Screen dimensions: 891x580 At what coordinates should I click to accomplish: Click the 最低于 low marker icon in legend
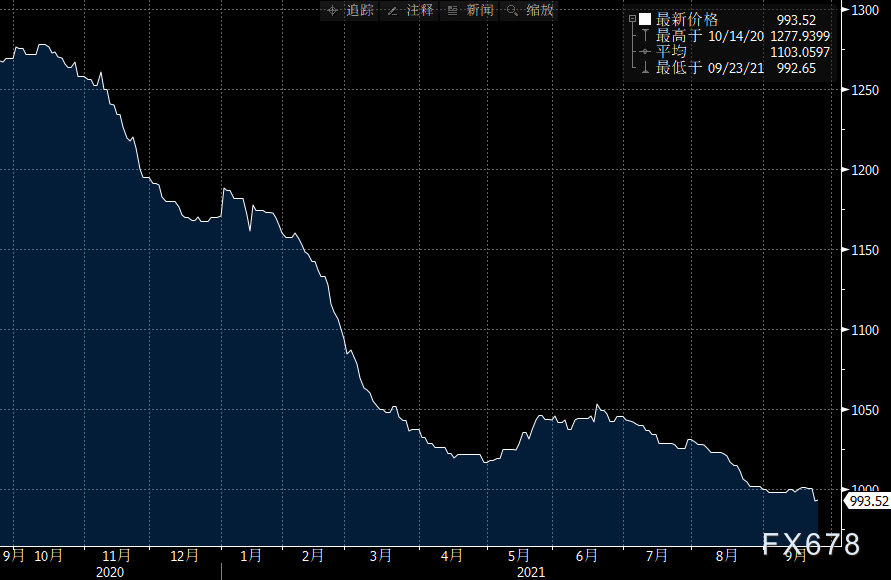click(x=645, y=67)
